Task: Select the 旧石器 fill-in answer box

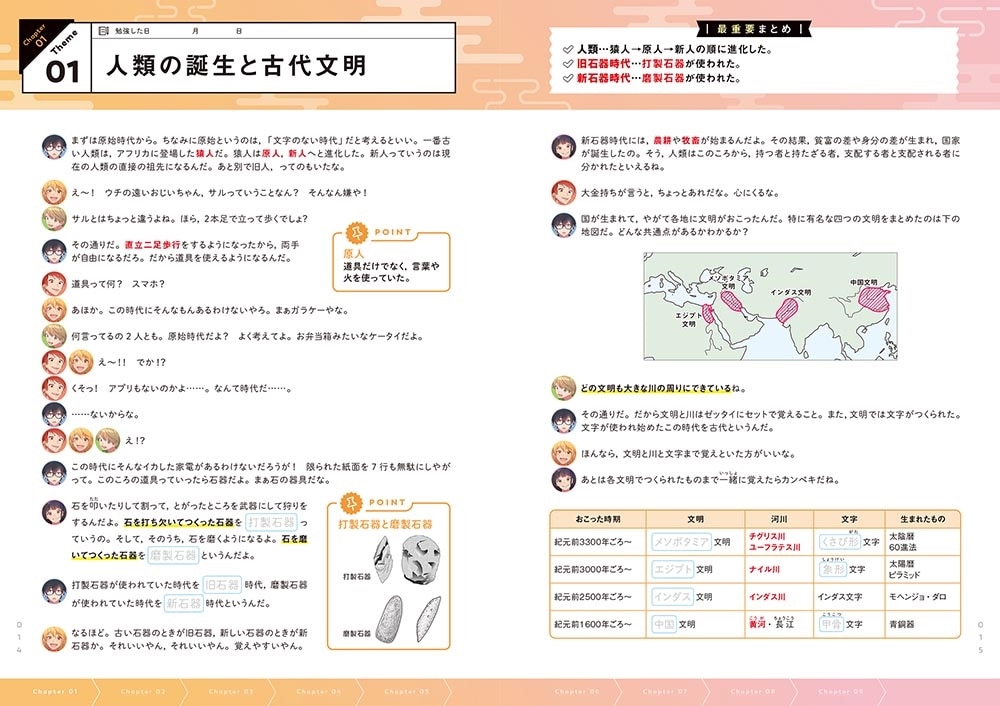Action: coord(224,584)
